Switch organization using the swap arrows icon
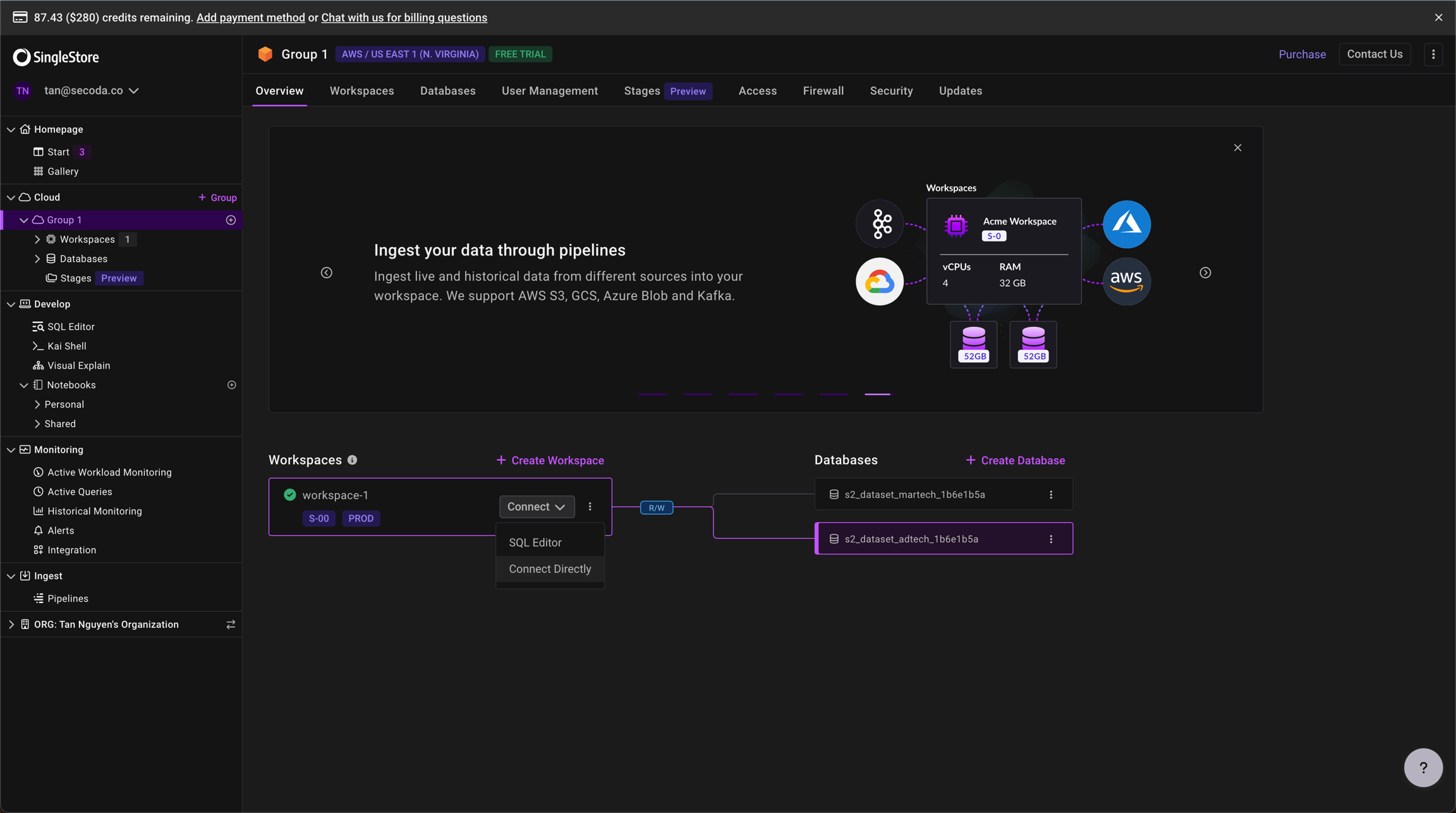Screen dimensions: 1456x813 coord(231,625)
